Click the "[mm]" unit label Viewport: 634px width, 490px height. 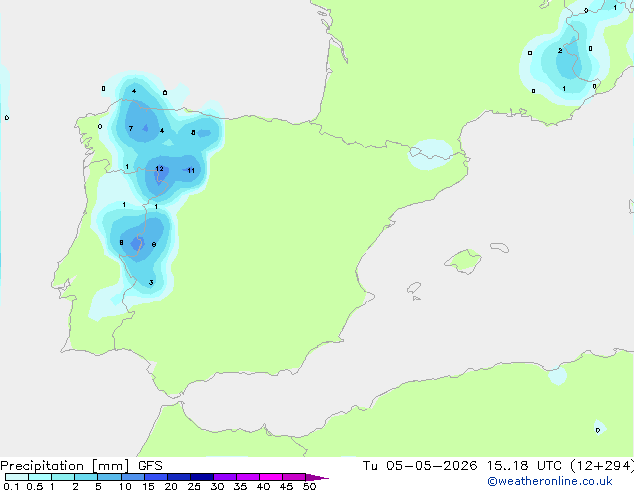pos(110,466)
